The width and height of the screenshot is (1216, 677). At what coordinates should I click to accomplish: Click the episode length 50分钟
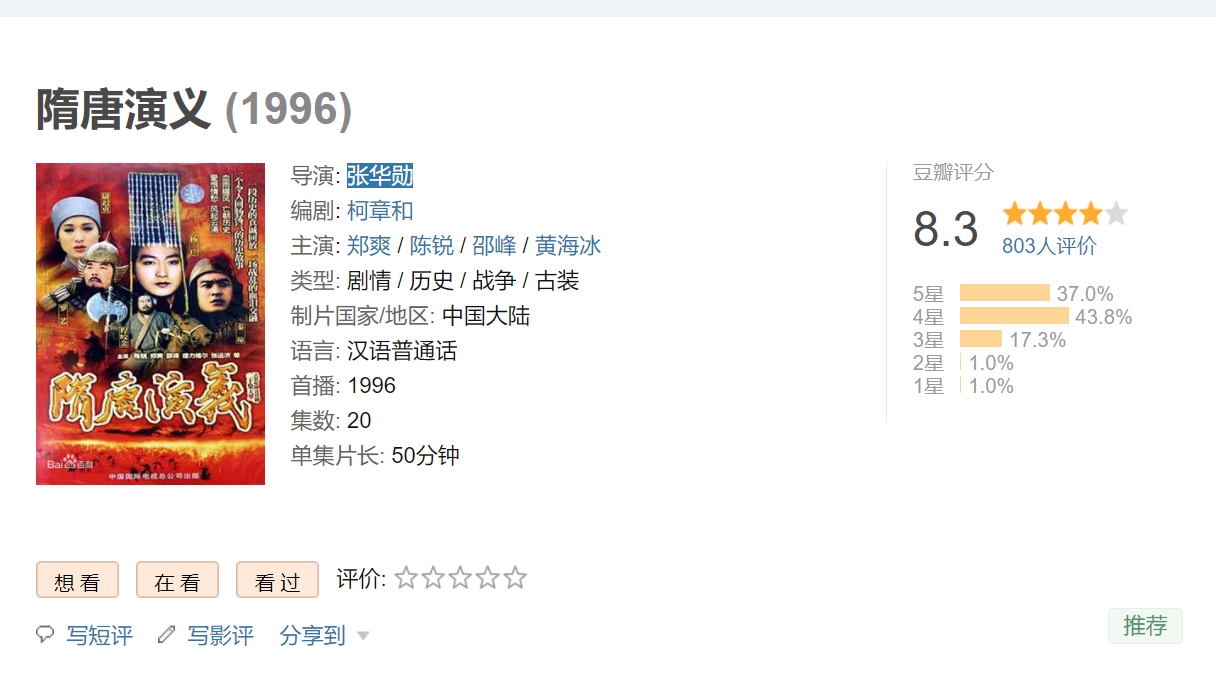pyautogui.click(x=426, y=456)
